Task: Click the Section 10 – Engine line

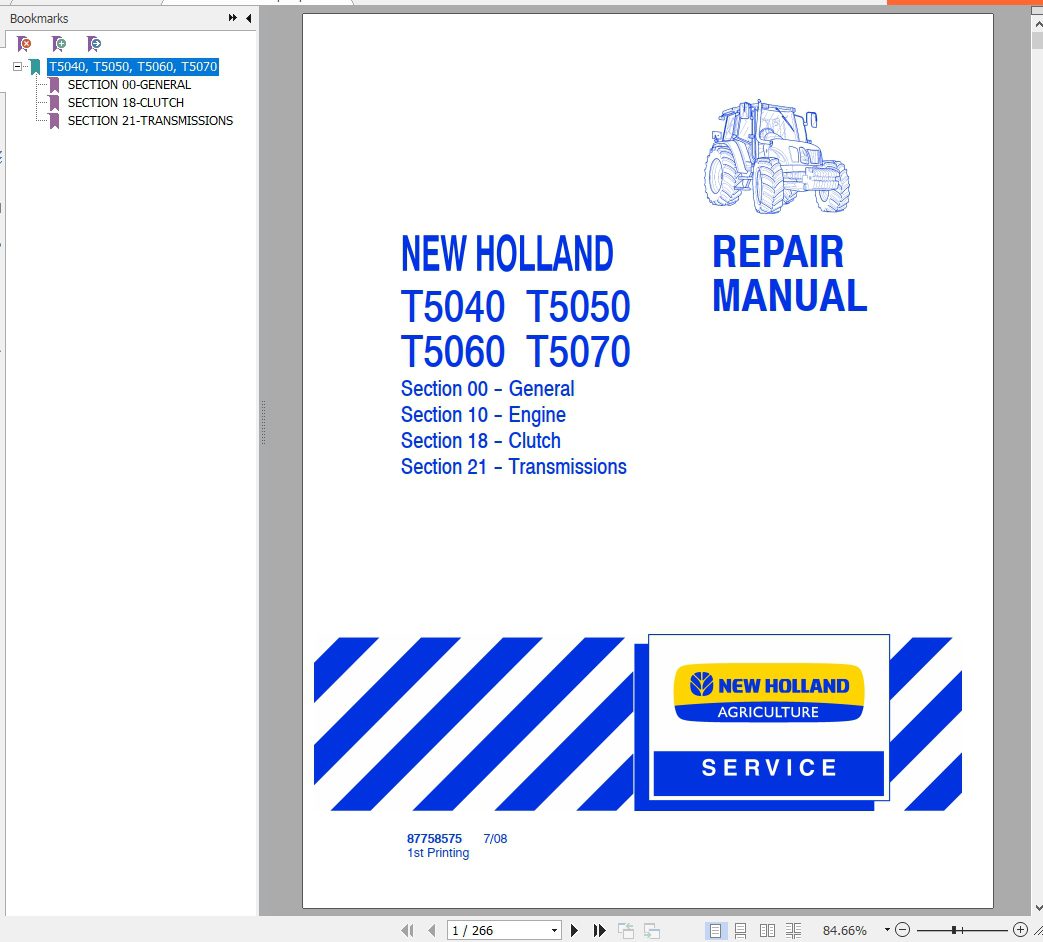Action: [x=483, y=414]
